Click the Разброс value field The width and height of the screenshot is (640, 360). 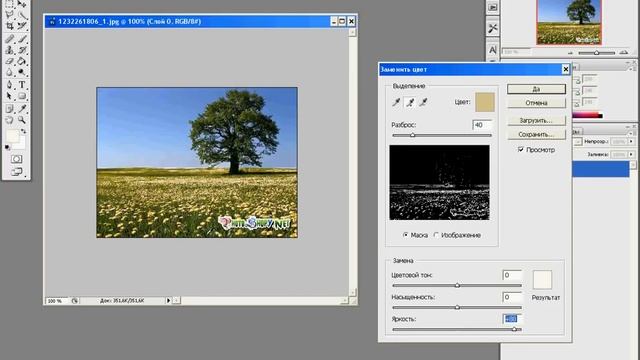click(482, 125)
